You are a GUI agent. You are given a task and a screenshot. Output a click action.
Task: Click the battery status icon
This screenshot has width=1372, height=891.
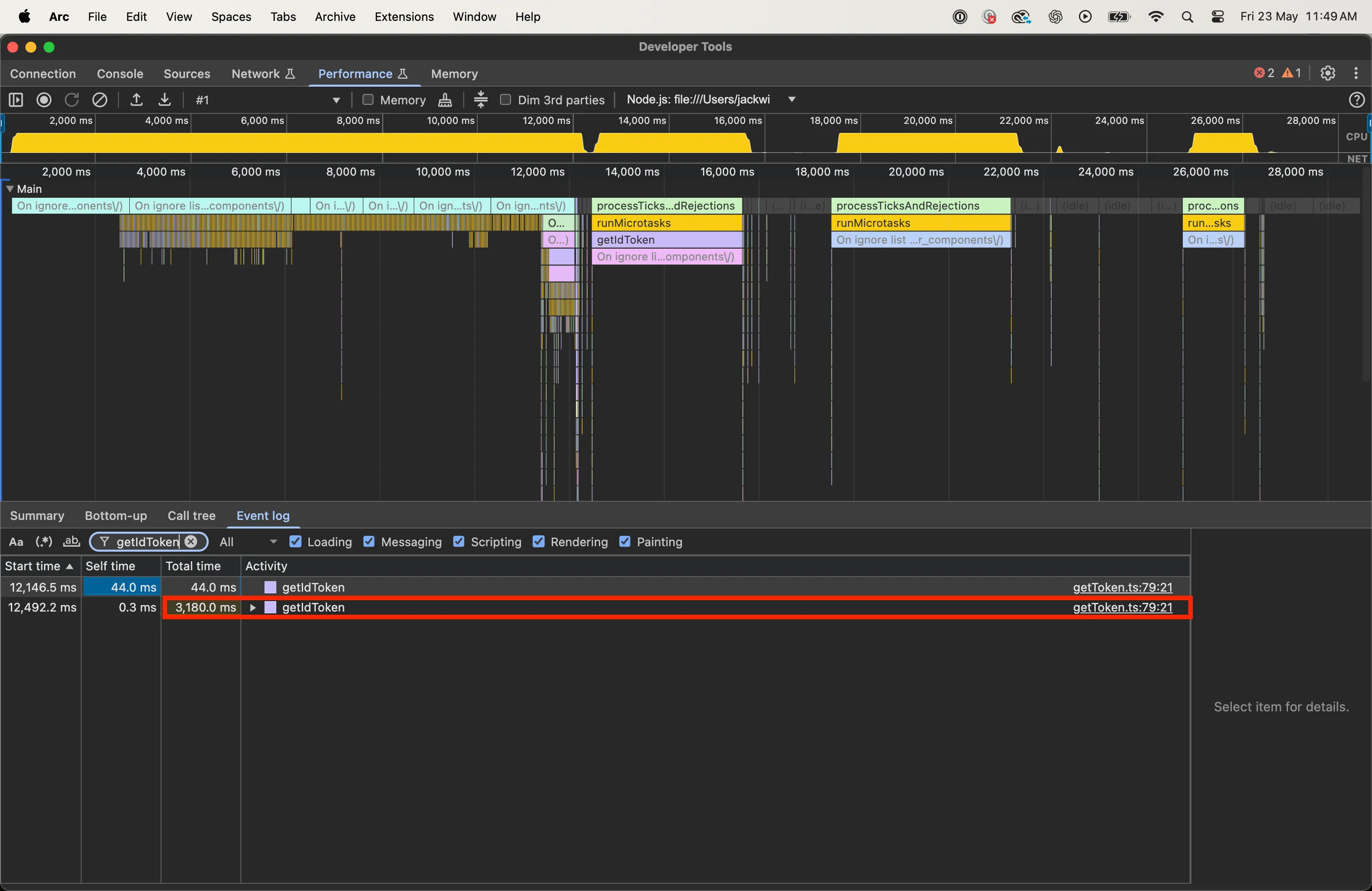1119,17
